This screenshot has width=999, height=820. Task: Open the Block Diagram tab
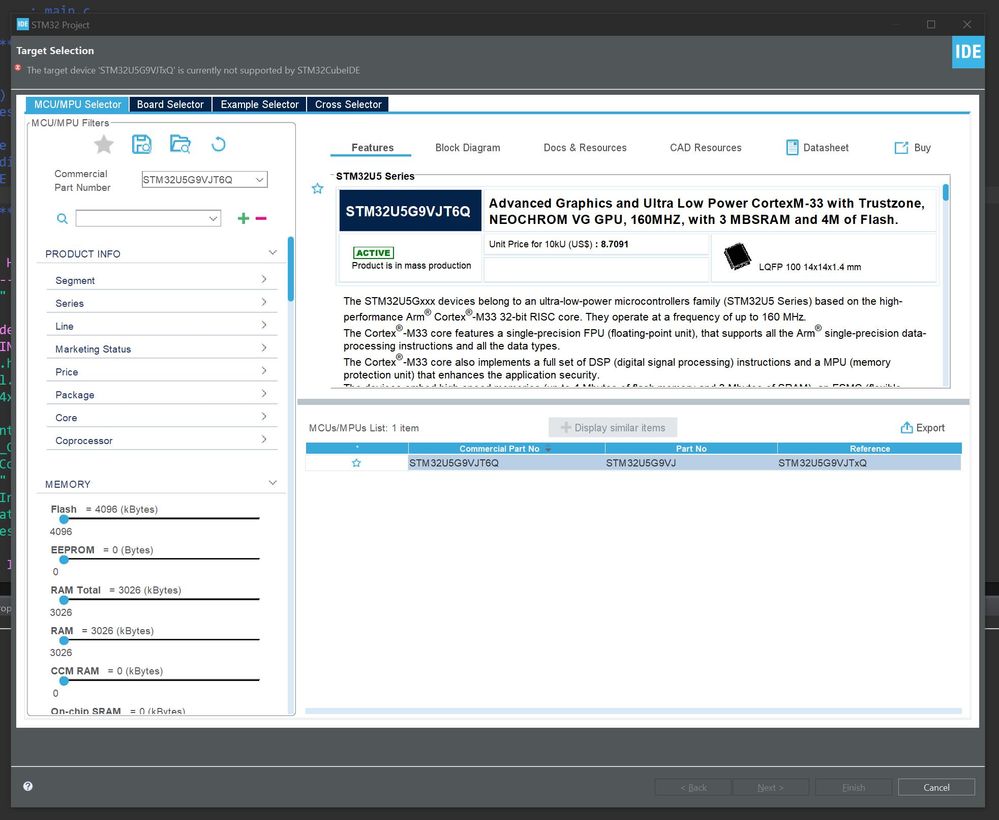(x=468, y=148)
